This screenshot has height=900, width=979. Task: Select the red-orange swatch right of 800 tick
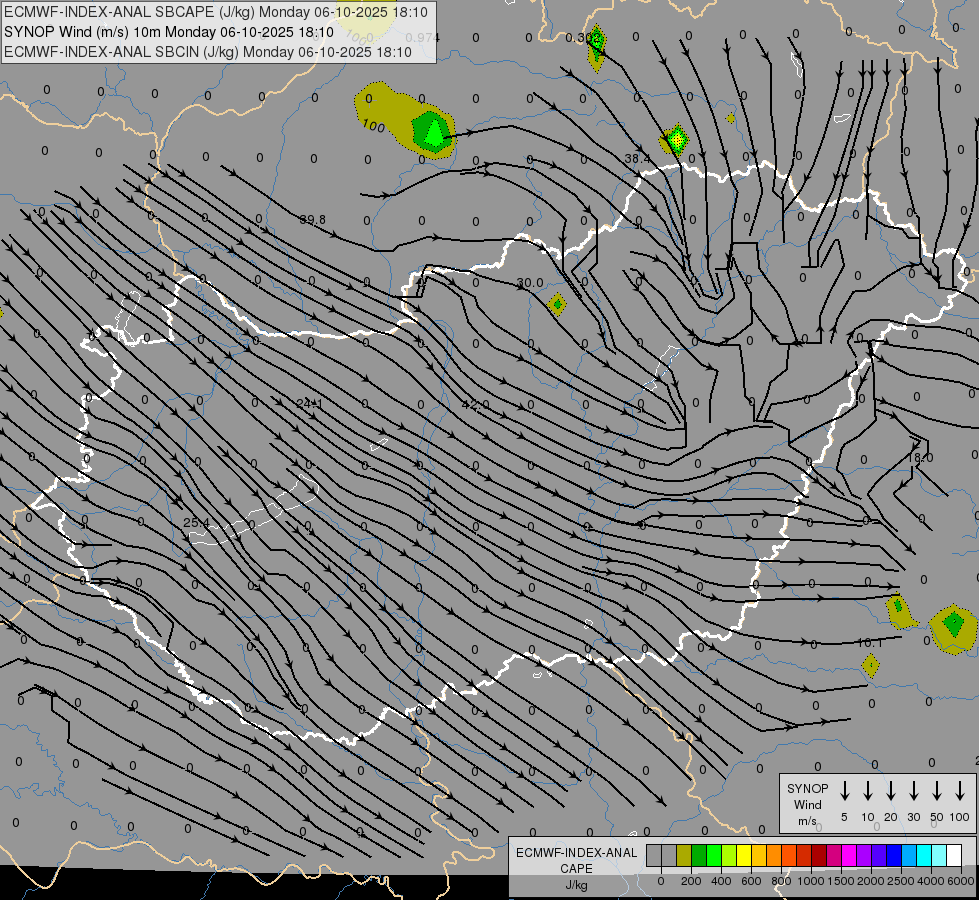[789, 855]
